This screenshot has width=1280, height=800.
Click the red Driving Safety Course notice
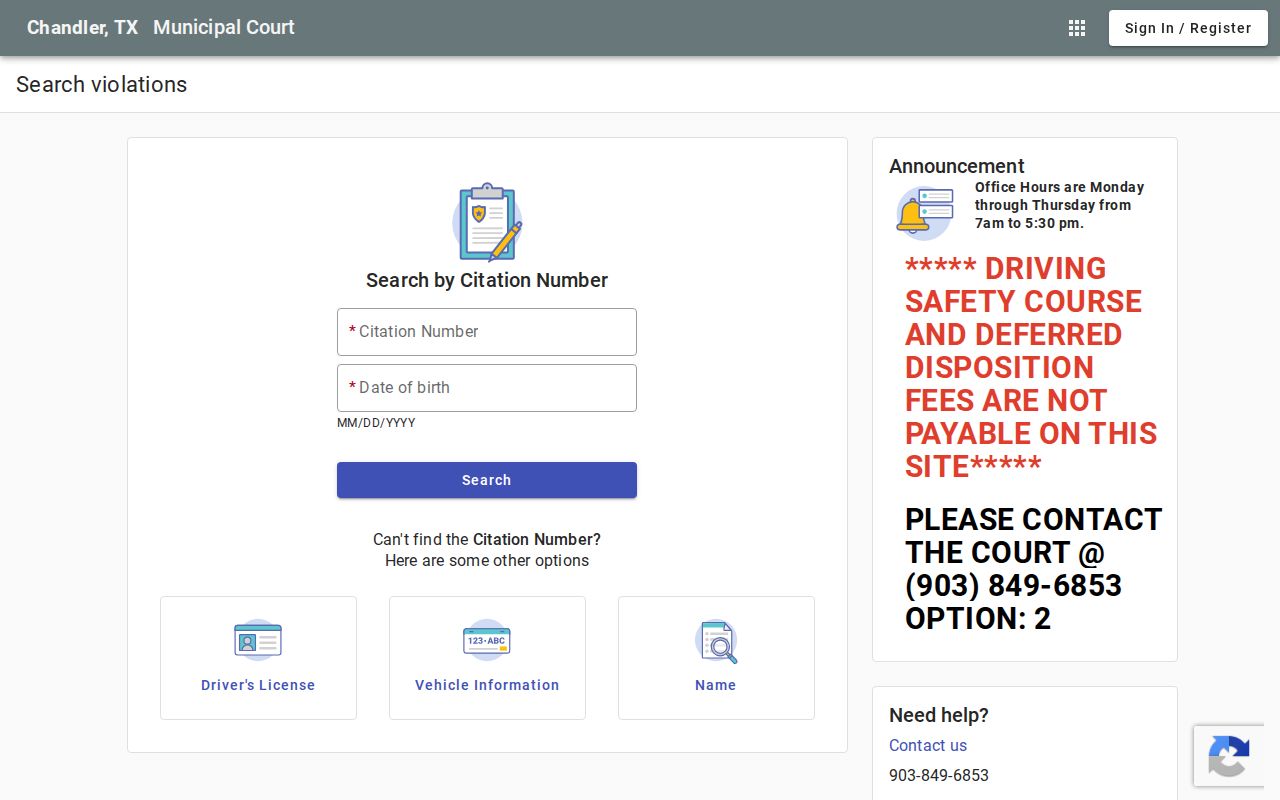1031,367
